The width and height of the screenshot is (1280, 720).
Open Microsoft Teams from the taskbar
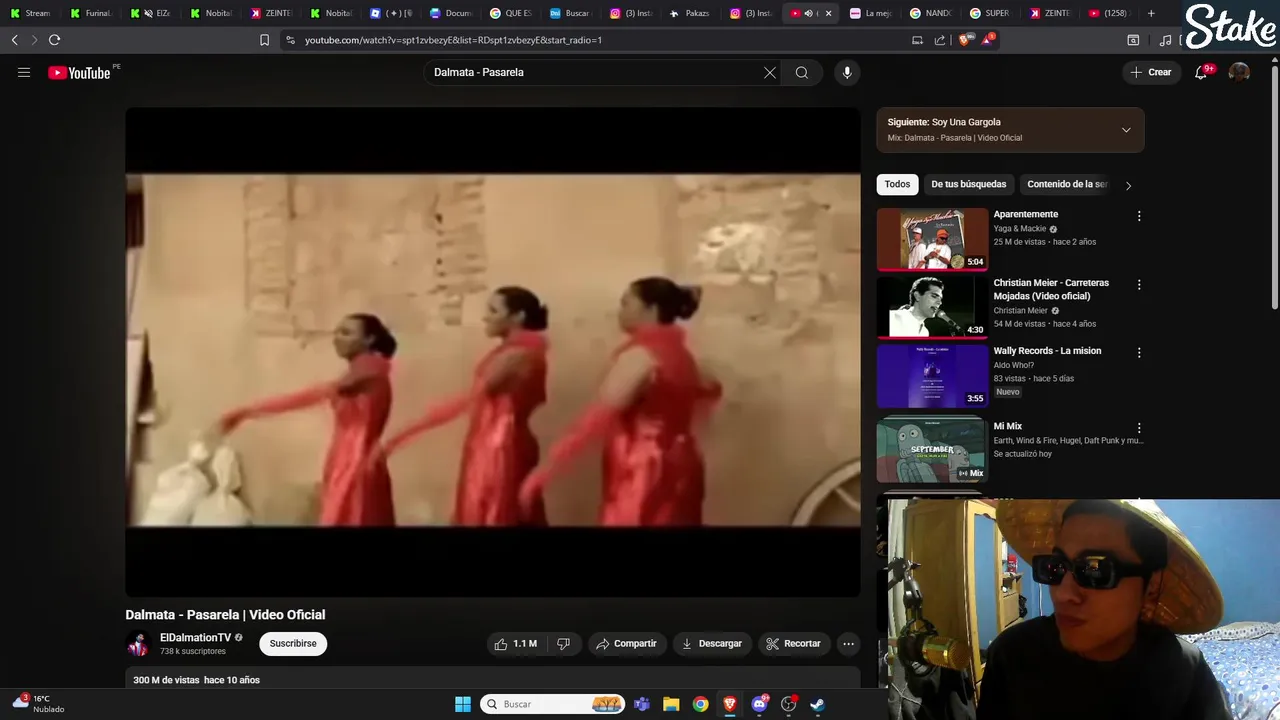[642, 704]
